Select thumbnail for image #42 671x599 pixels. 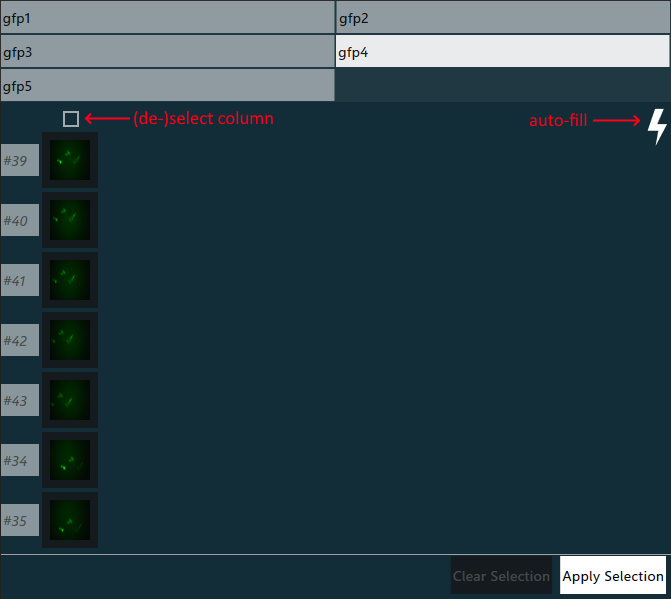[70, 340]
